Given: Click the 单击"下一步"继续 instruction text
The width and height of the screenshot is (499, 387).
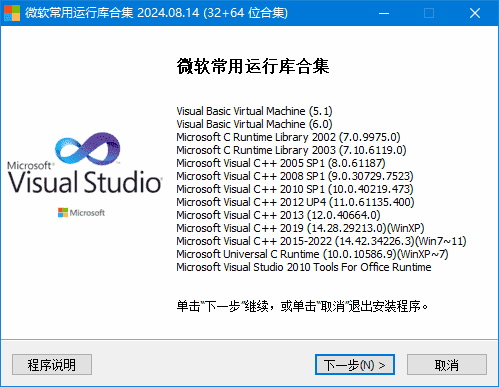Looking at the screenshot, I should pos(302,306).
